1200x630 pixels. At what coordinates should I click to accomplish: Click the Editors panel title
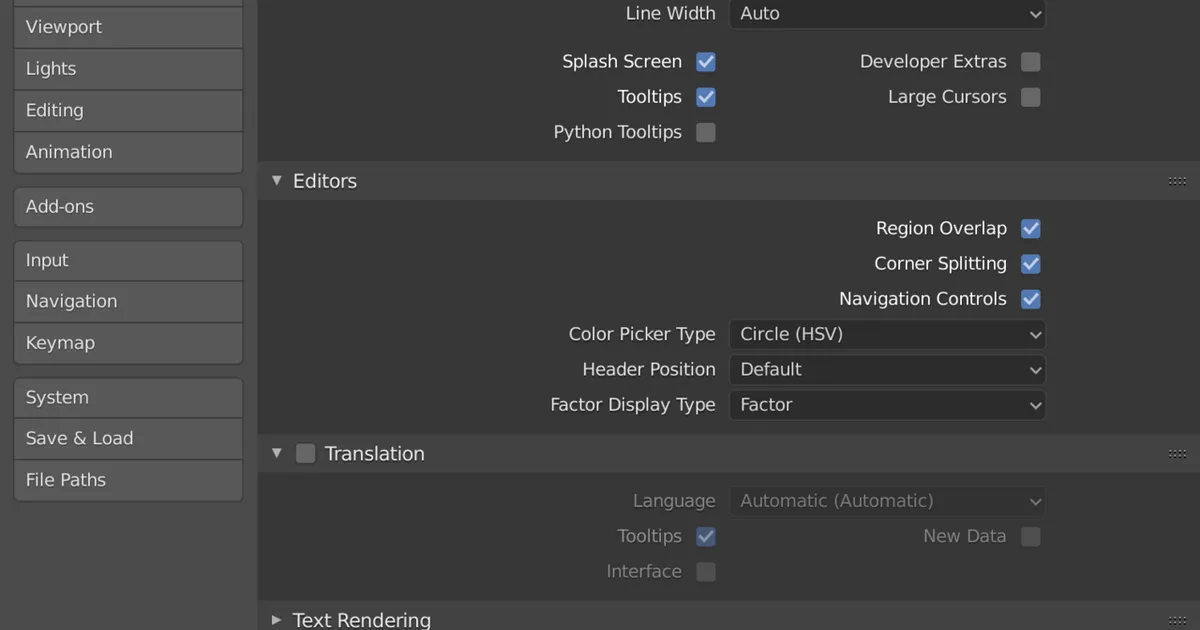[x=325, y=181]
